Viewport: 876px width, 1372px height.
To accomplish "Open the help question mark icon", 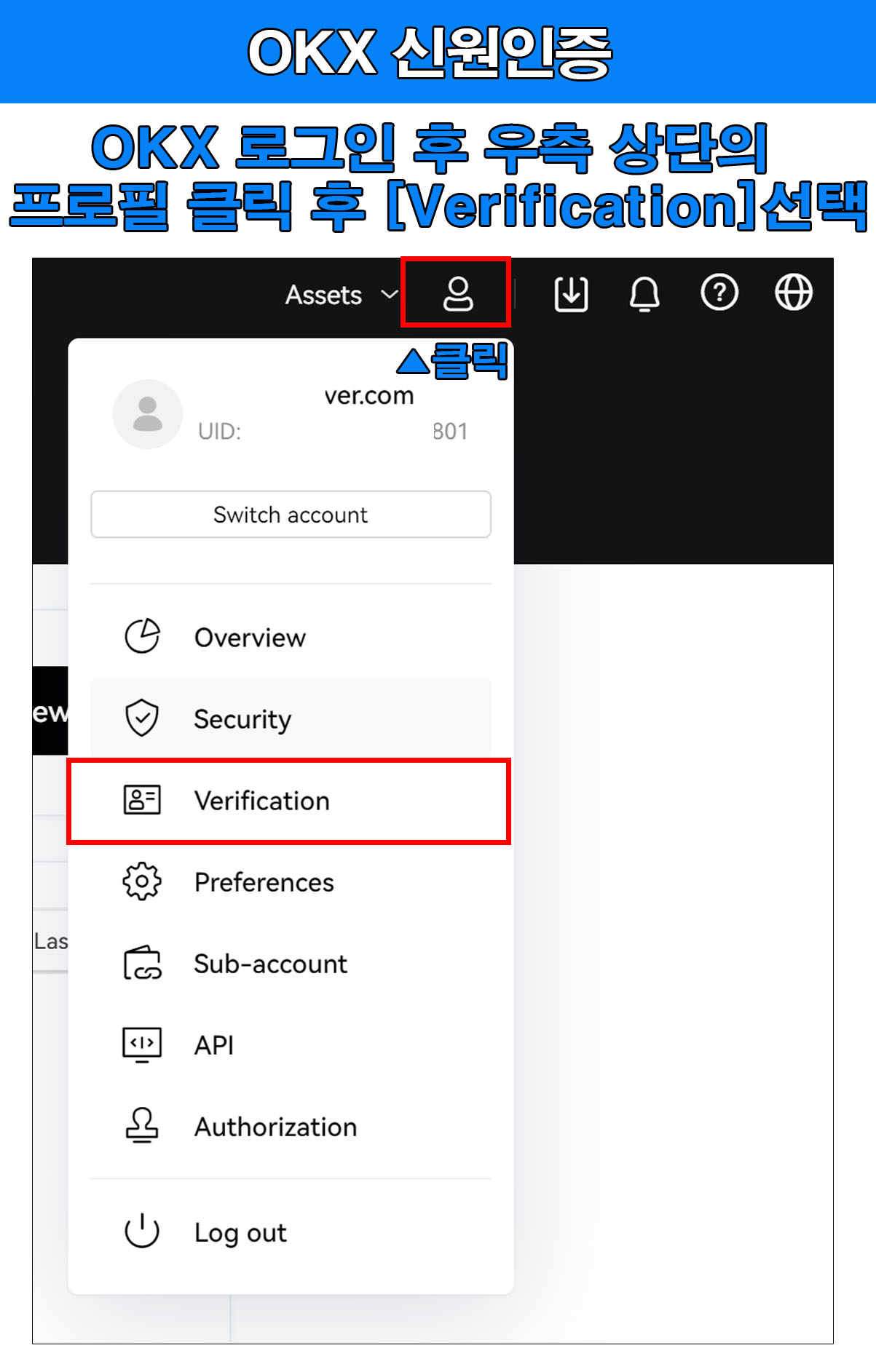I will (719, 293).
